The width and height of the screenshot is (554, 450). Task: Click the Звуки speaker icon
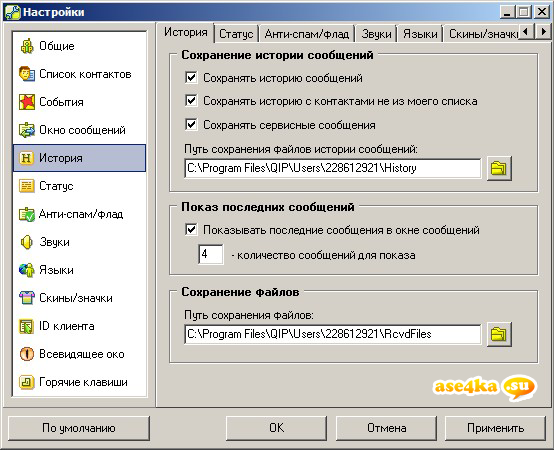tap(27, 242)
